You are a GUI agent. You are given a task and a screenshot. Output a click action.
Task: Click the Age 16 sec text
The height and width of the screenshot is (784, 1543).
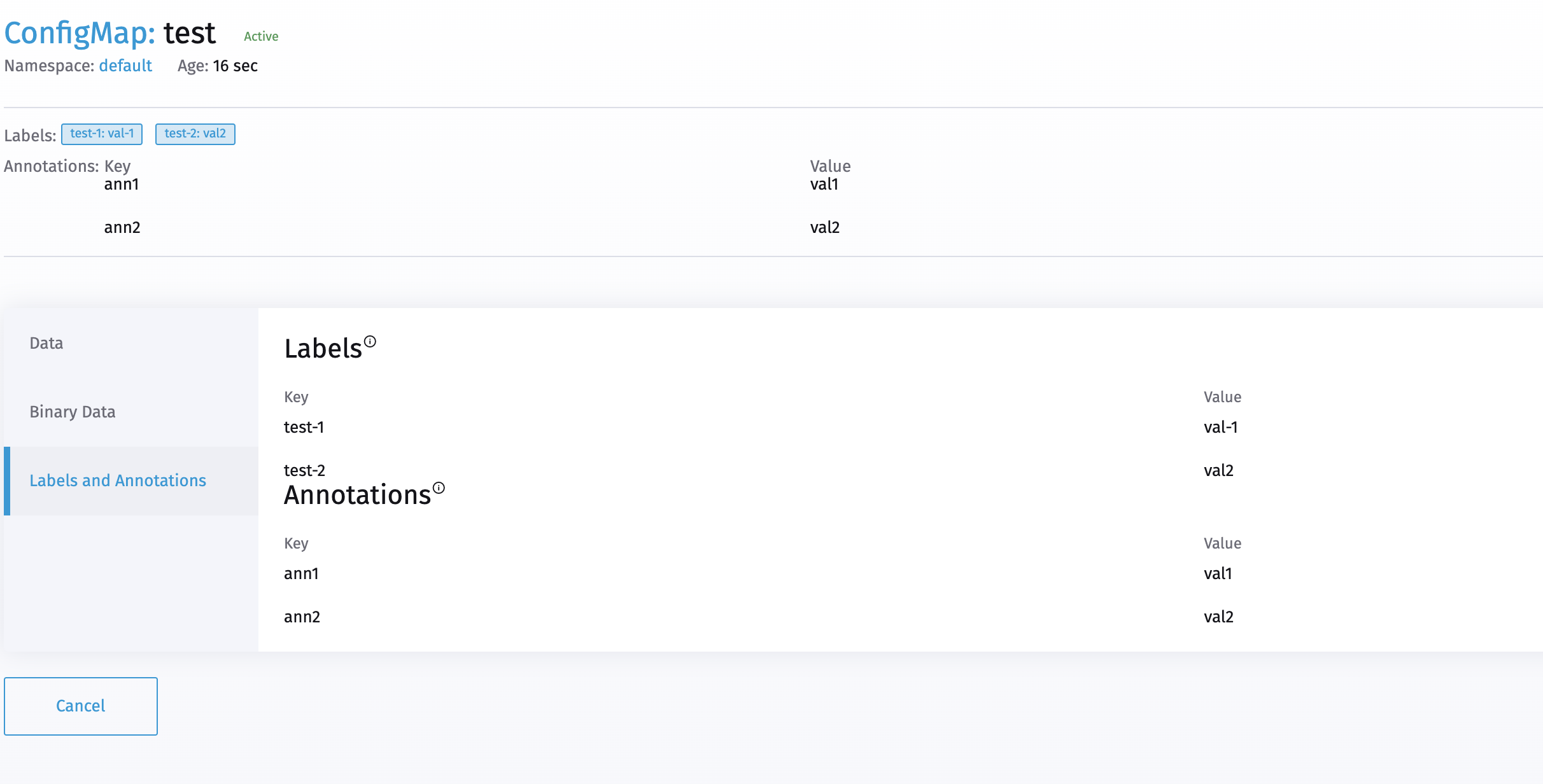(217, 66)
